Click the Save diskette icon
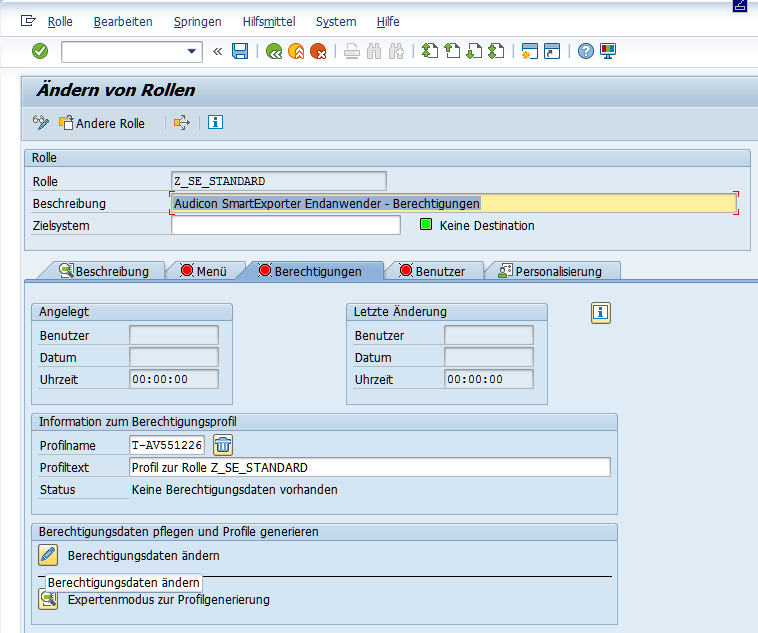Screen dimensions: 758x633 pos(240,51)
